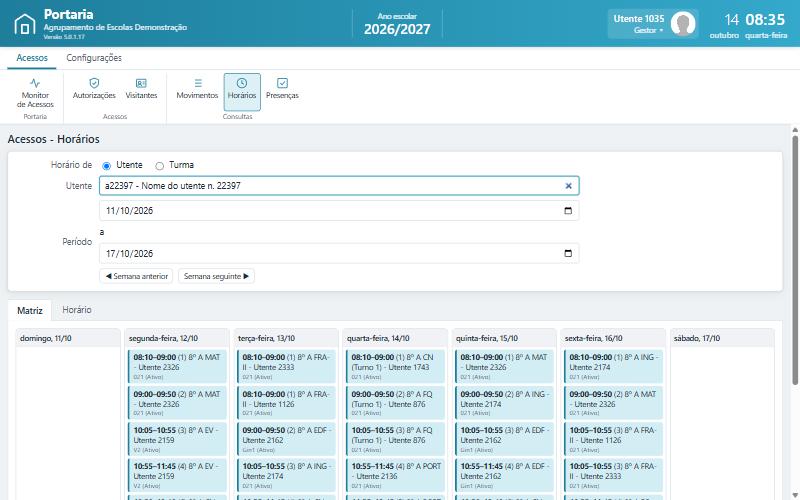This screenshot has height=500, width=800.
Task: Open Monday 08:10-09:00 MAT lesson card
Action: pyautogui.click(x=177, y=366)
